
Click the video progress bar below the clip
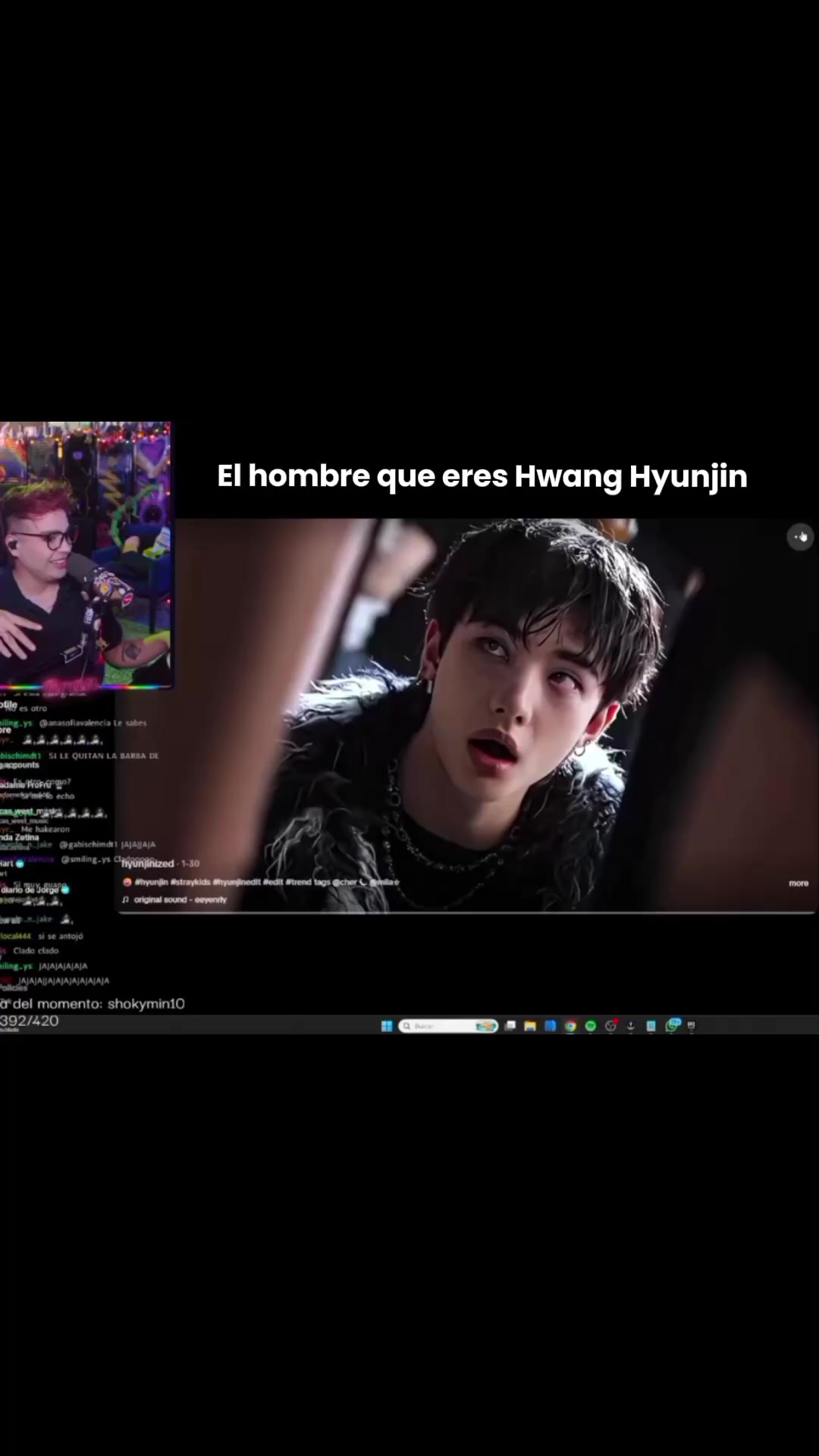pos(466,912)
